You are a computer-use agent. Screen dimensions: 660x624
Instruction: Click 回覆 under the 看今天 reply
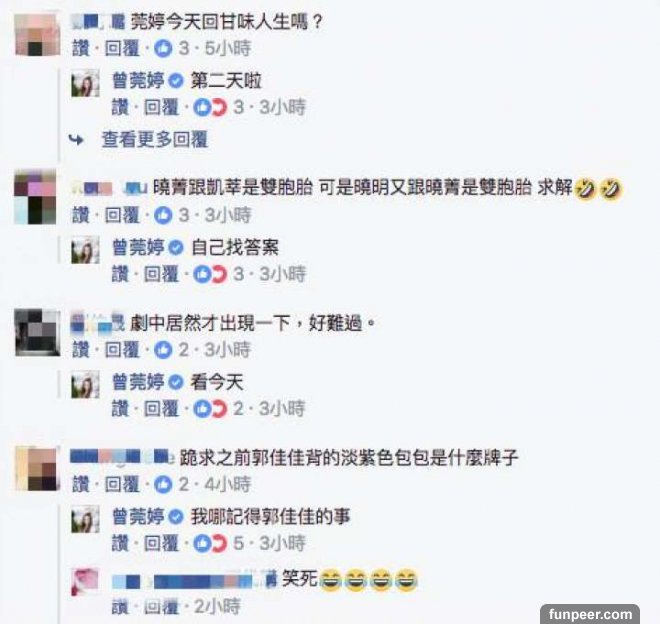pos(162,408)
